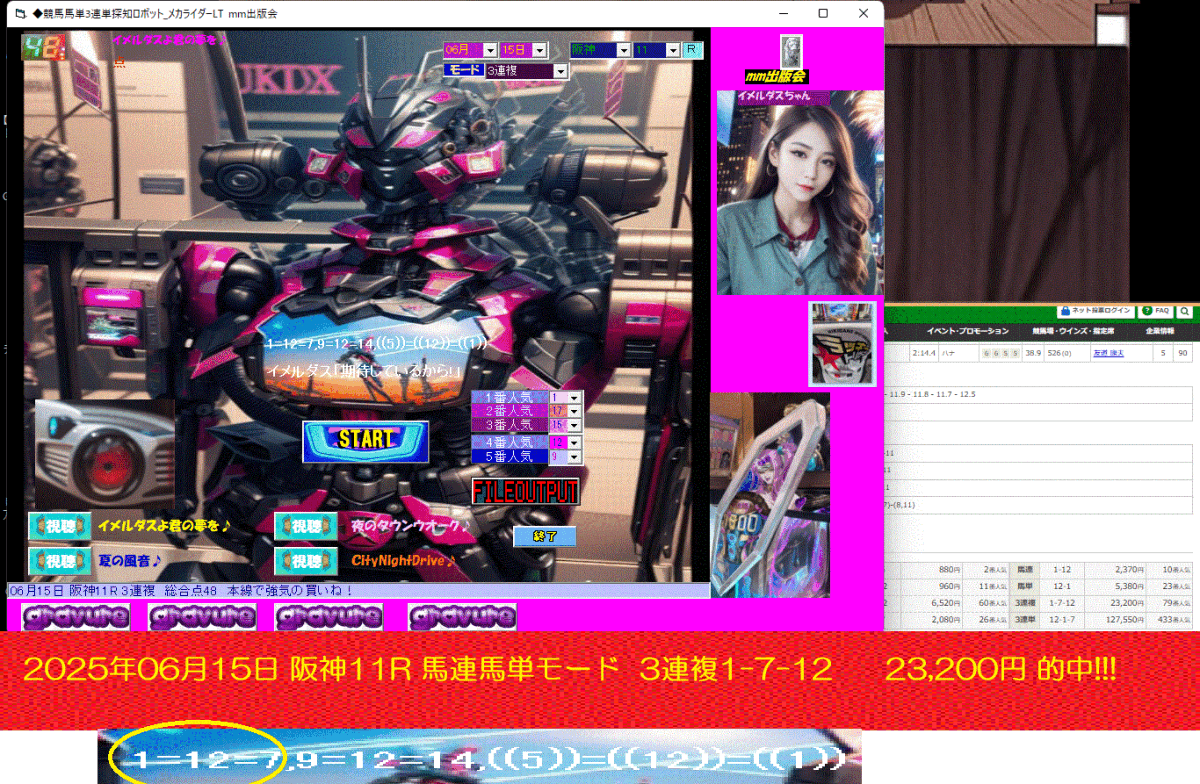The height and width of the screenshot is (784, 1200).
Task: Click the 馬連 1-12 result cell
Action: (x=1061, y=571)
